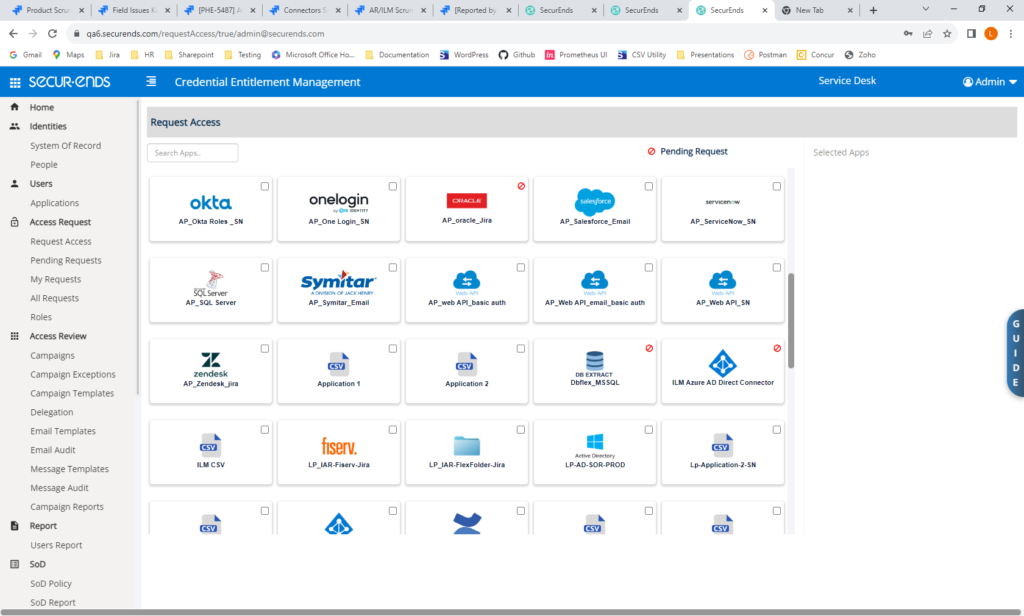Click the cloud icon of AP_Web API_SN
This screenshot has width=1024, height=616.
pos(722,281)
